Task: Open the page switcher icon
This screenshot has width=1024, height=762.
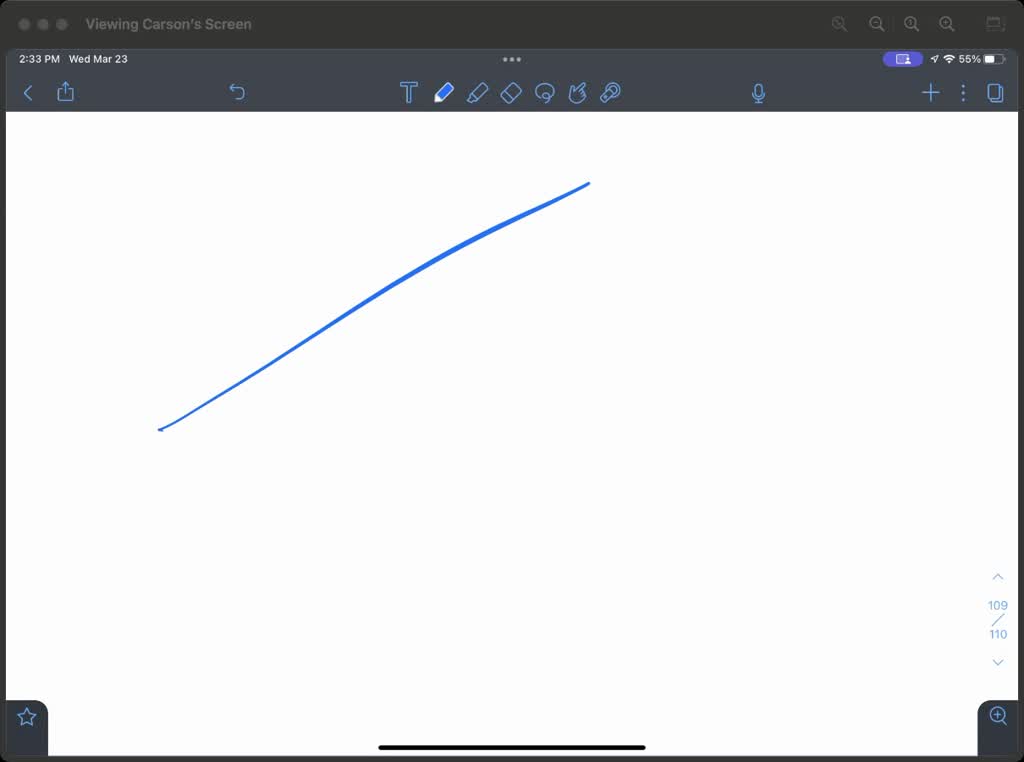Action: (x=994, y=92)
